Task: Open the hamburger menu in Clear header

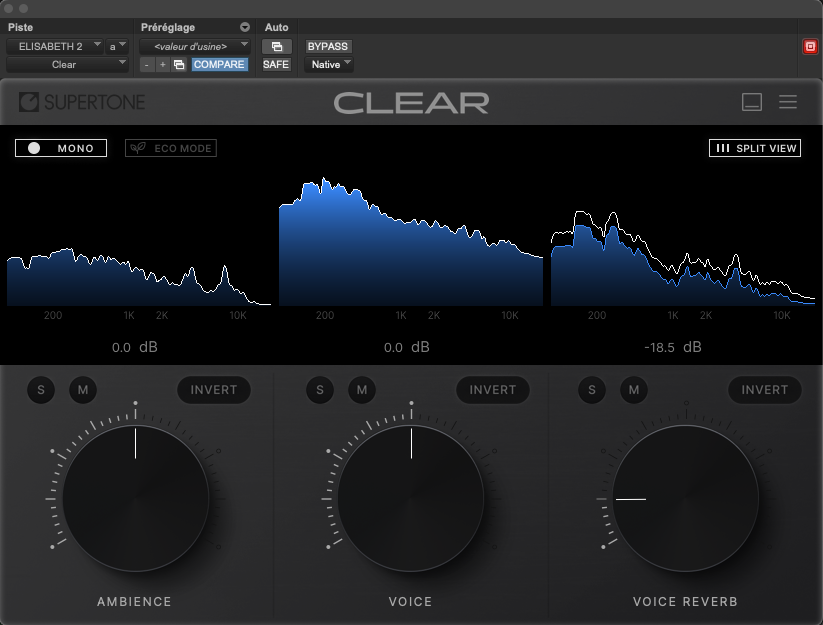Action: [x=788, y=102]
